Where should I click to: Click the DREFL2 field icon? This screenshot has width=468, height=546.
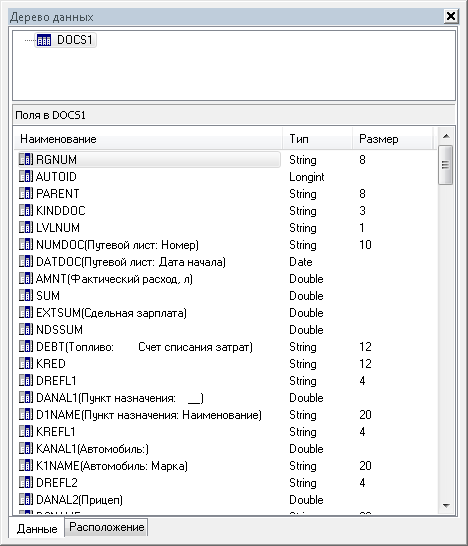(26, 483)
